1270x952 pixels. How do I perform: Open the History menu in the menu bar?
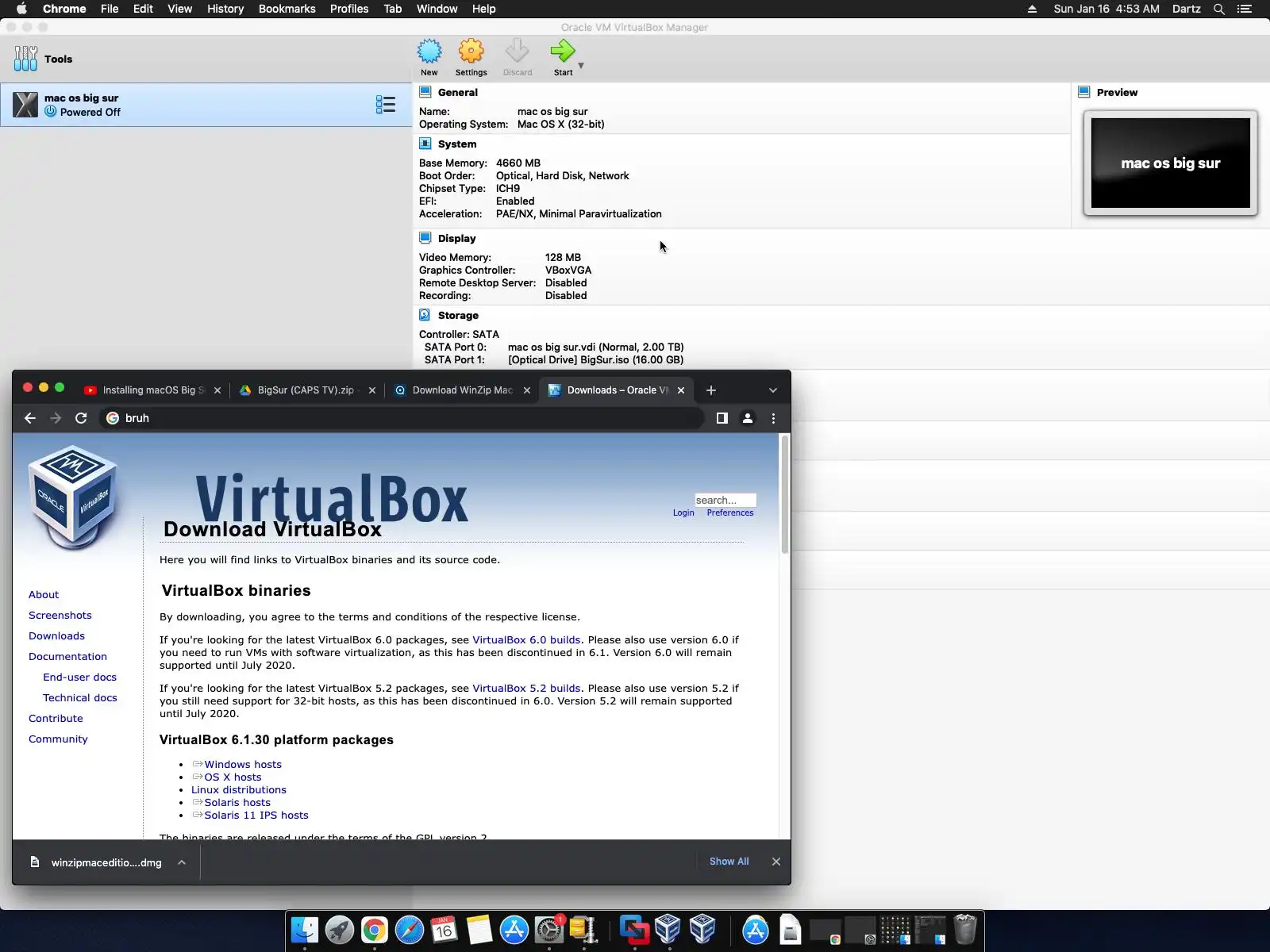(225, 9)
